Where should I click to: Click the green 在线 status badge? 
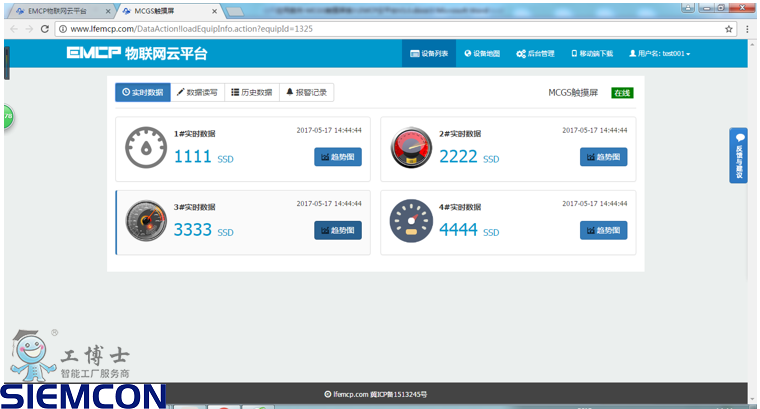tap(622, 93)
